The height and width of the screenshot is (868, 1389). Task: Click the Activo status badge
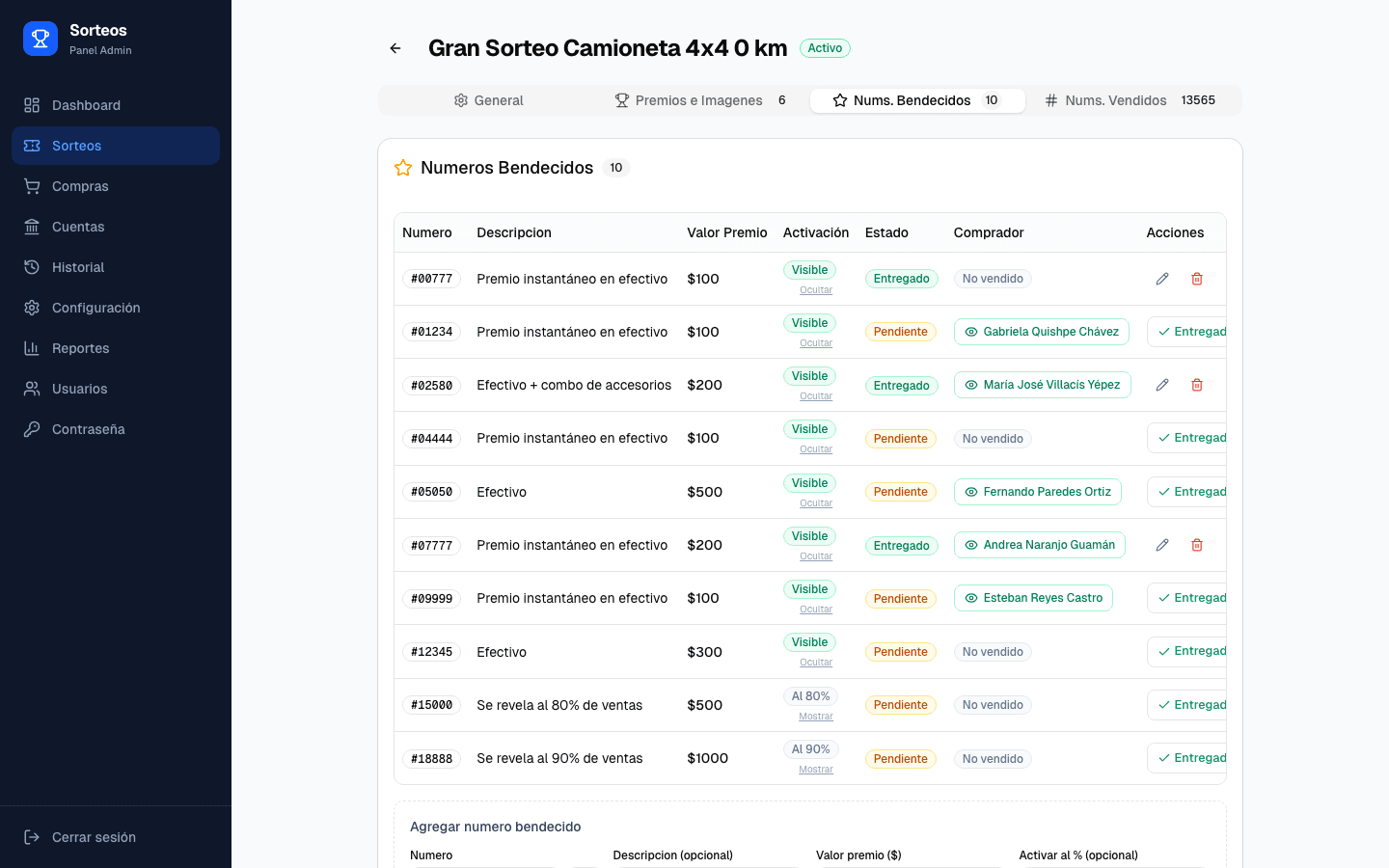tap(825, 48)
